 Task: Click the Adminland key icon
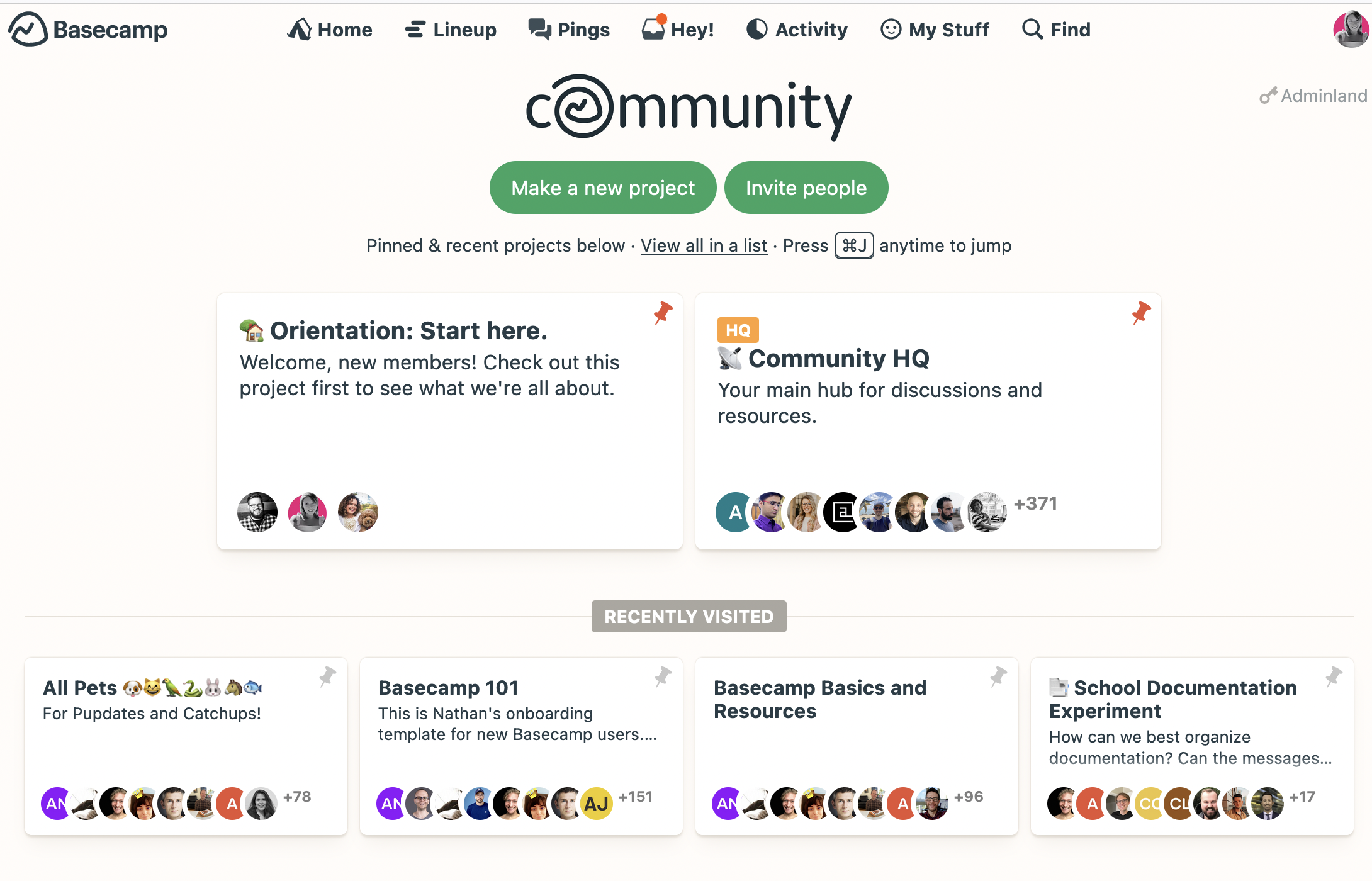pos(1270,96)
